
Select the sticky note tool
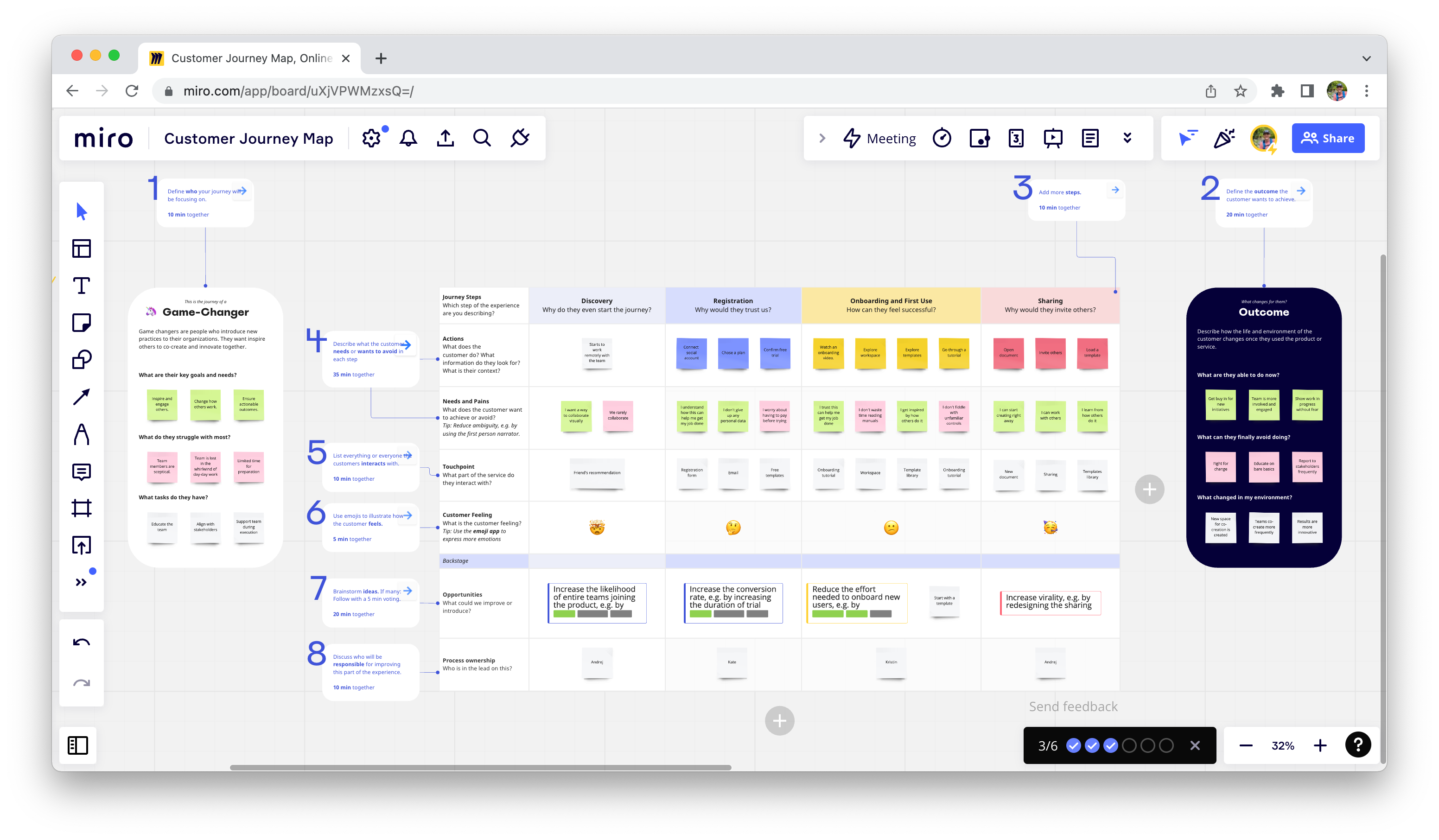point(81,323)
